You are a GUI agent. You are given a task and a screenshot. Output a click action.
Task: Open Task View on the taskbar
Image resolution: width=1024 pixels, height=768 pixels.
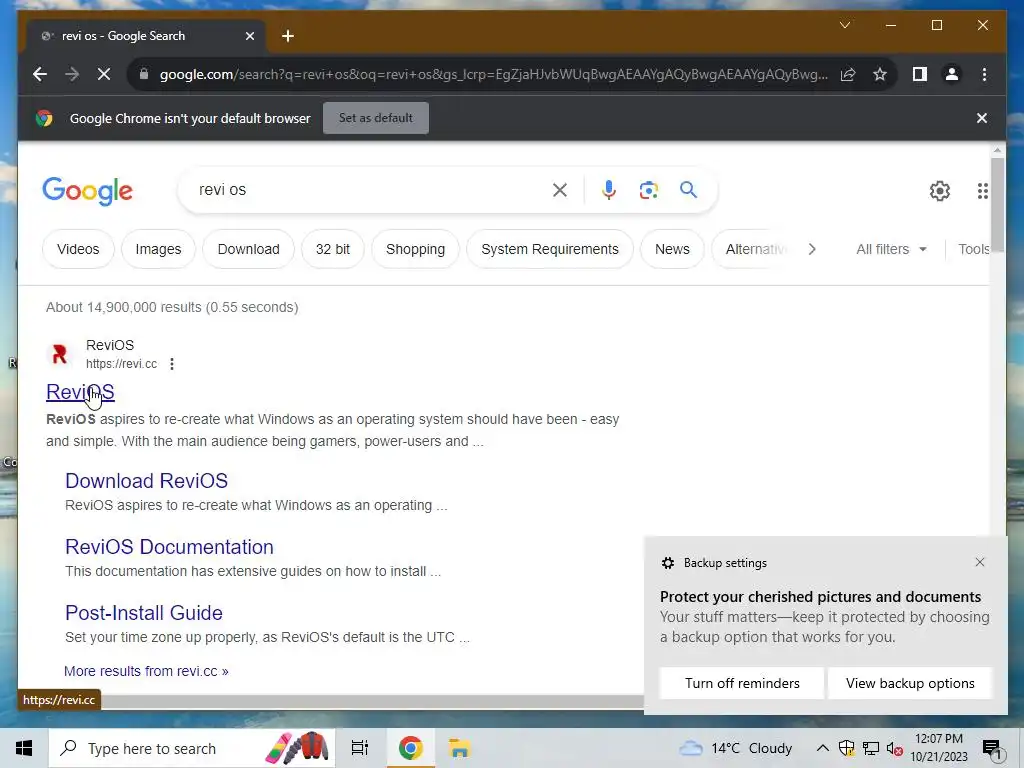360,748
